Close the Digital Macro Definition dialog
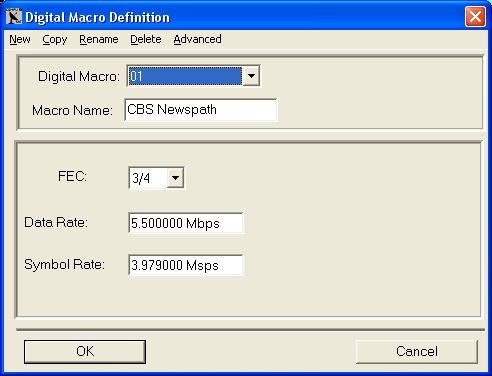The image size is (492, 376). [475, 17]
